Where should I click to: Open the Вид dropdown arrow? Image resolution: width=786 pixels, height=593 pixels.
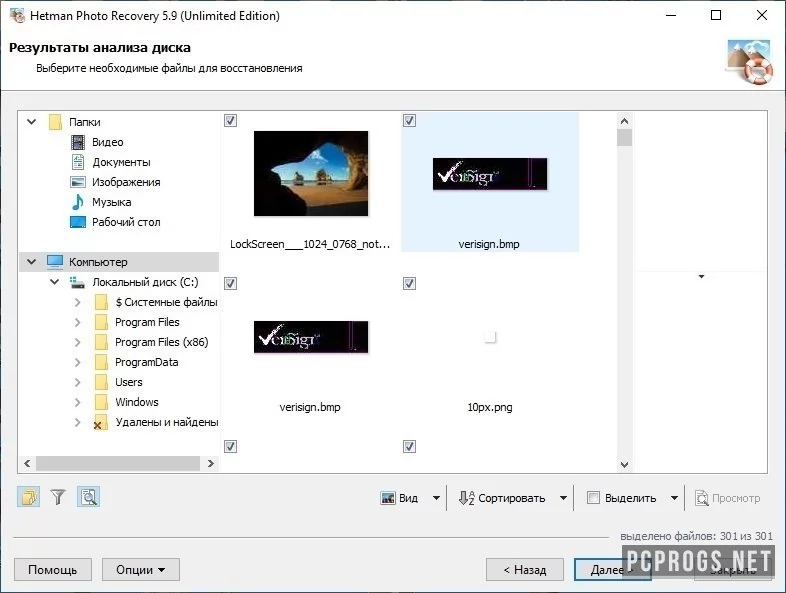pyautogui.click(x=436, y=498)
